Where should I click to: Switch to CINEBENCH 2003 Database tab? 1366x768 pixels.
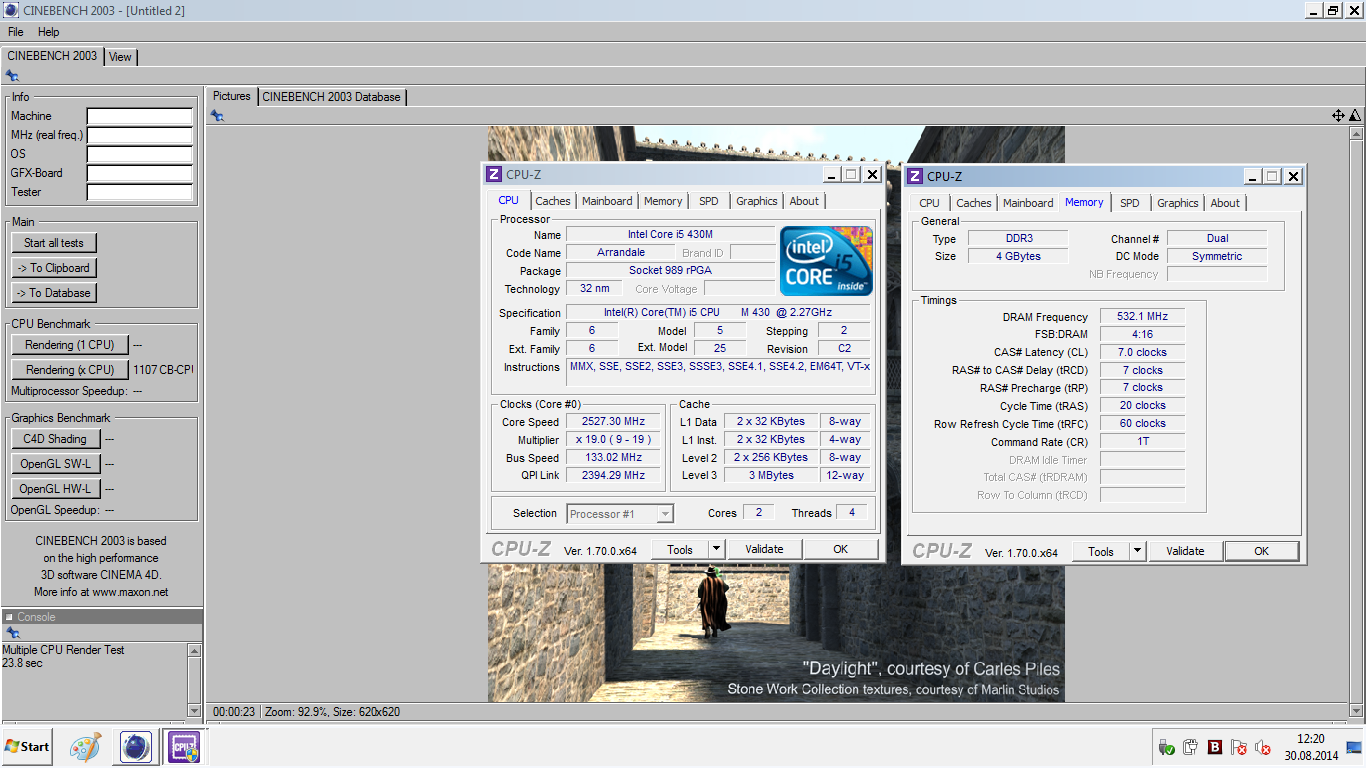[332, 97]
